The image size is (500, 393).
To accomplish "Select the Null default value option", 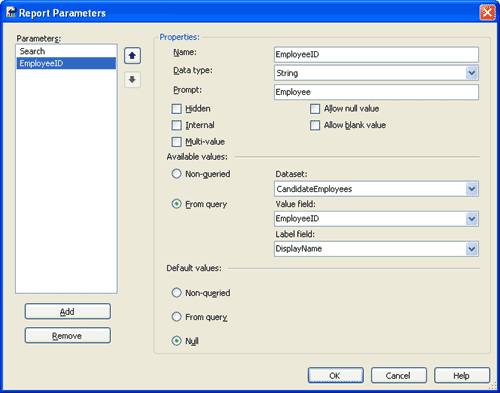I will 176,341.
